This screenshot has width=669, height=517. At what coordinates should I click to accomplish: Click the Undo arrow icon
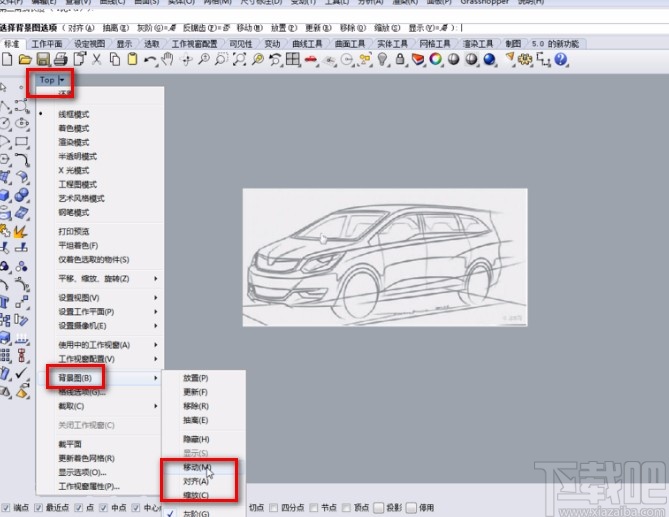[x=149, y=60]
